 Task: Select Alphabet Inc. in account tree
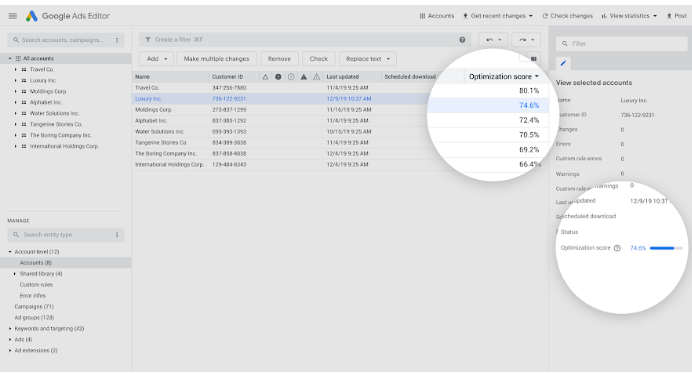tap(45, 102)
